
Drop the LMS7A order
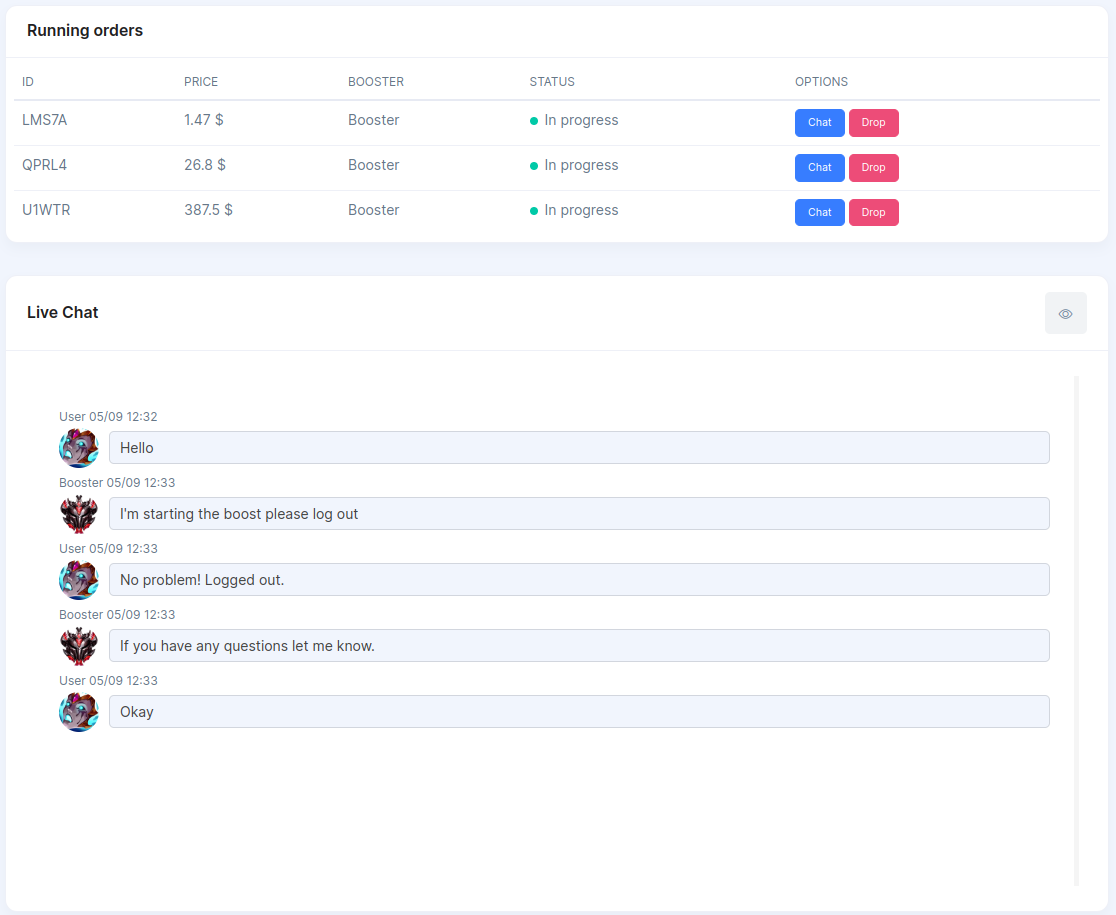[873, 123]
